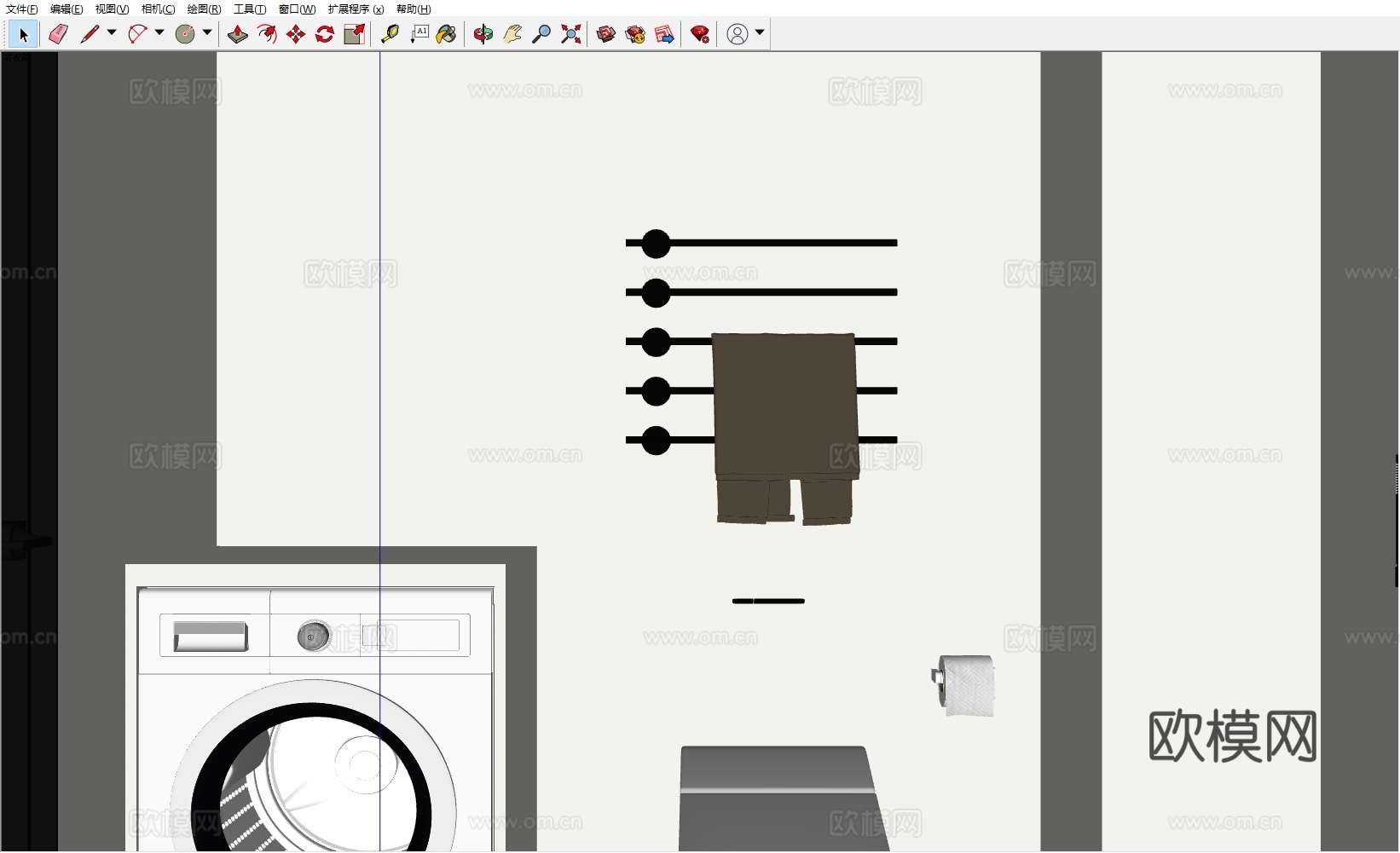Select the Scale tool
Screen dimensions: 1400x853
pos(354,34)
